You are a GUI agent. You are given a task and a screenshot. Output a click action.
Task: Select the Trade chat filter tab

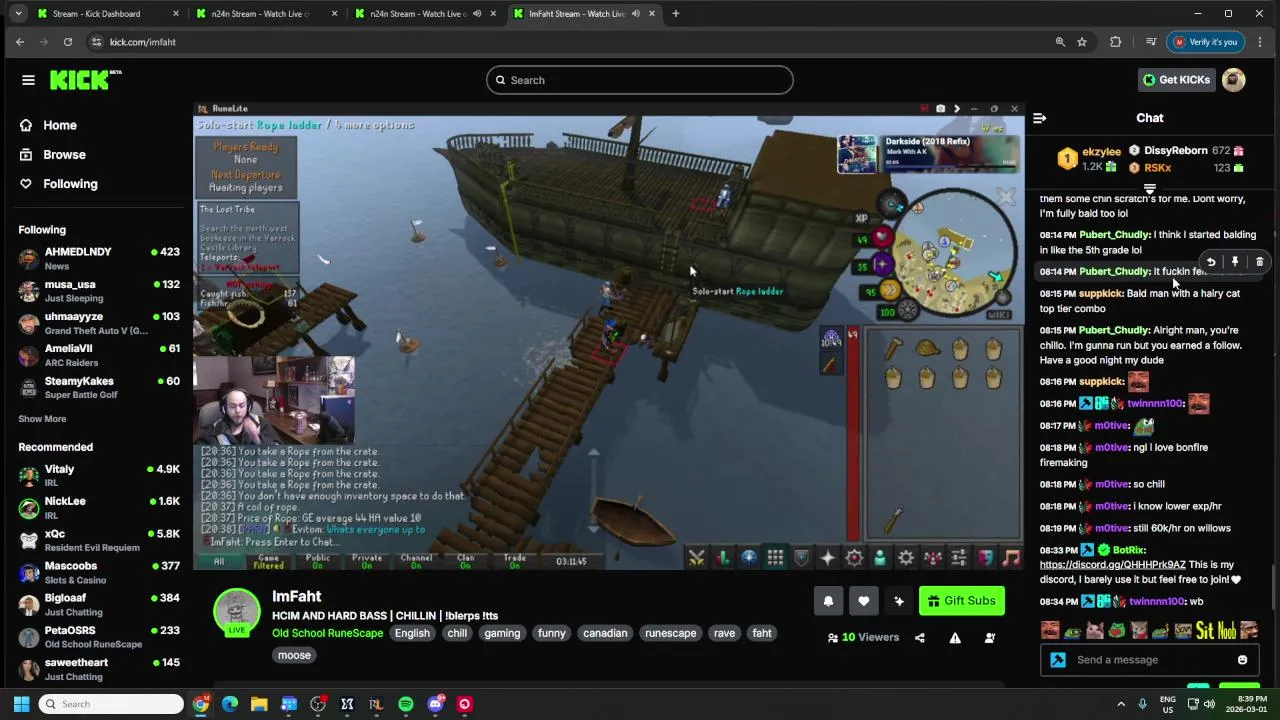[x=515, y=561]
